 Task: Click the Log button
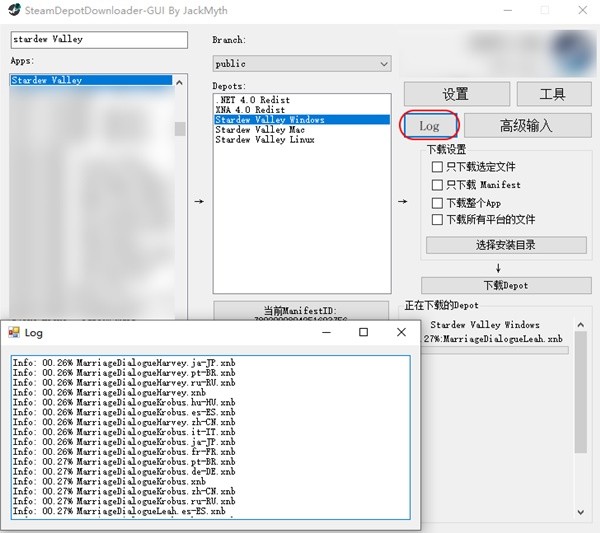(x=429, y=126)
